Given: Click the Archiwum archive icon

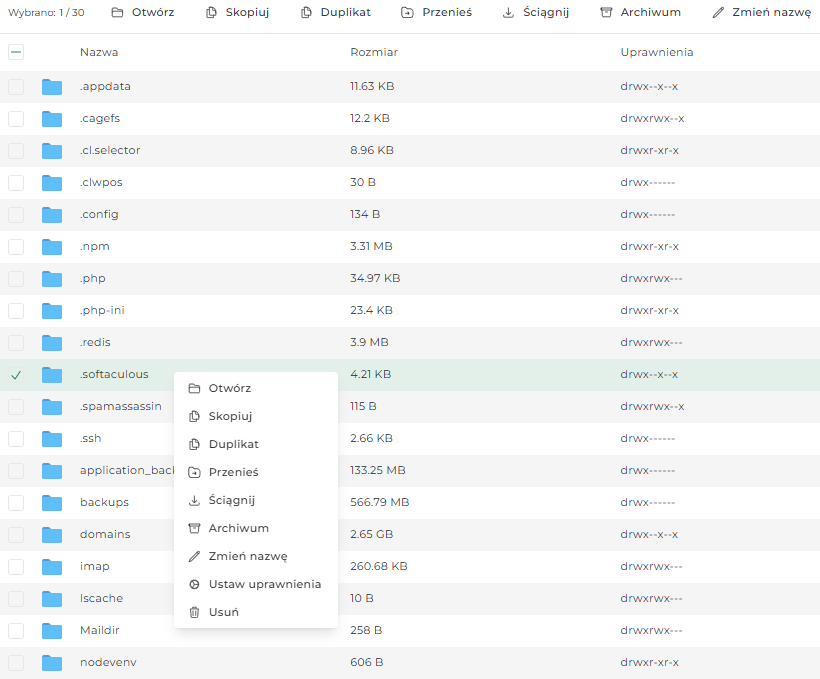Looking at the screenshot, I should click(x=604, y=12).
